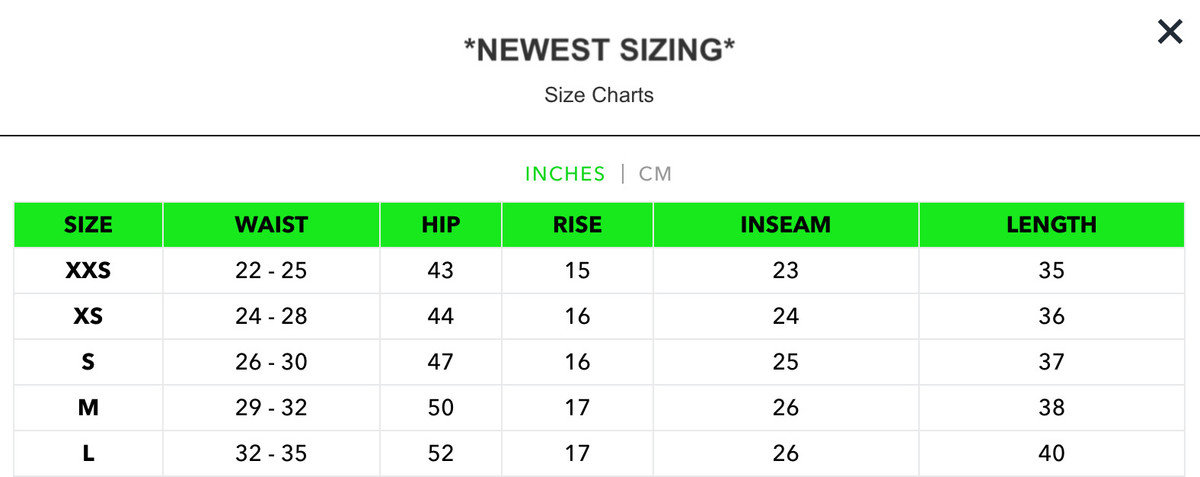Select the XS size row label
Screen dimensions: 1200x477
tap(88, 316)
